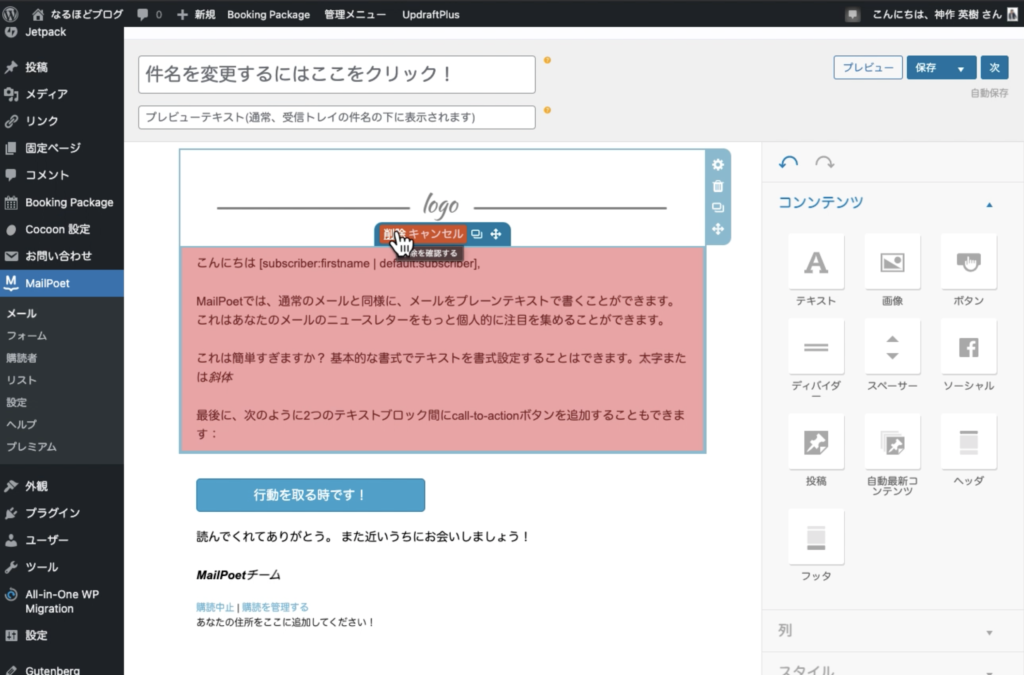This screenshot has height=675, width=1024.
Task: Open 新規 menu in admin bar
Action: point(196,14)
